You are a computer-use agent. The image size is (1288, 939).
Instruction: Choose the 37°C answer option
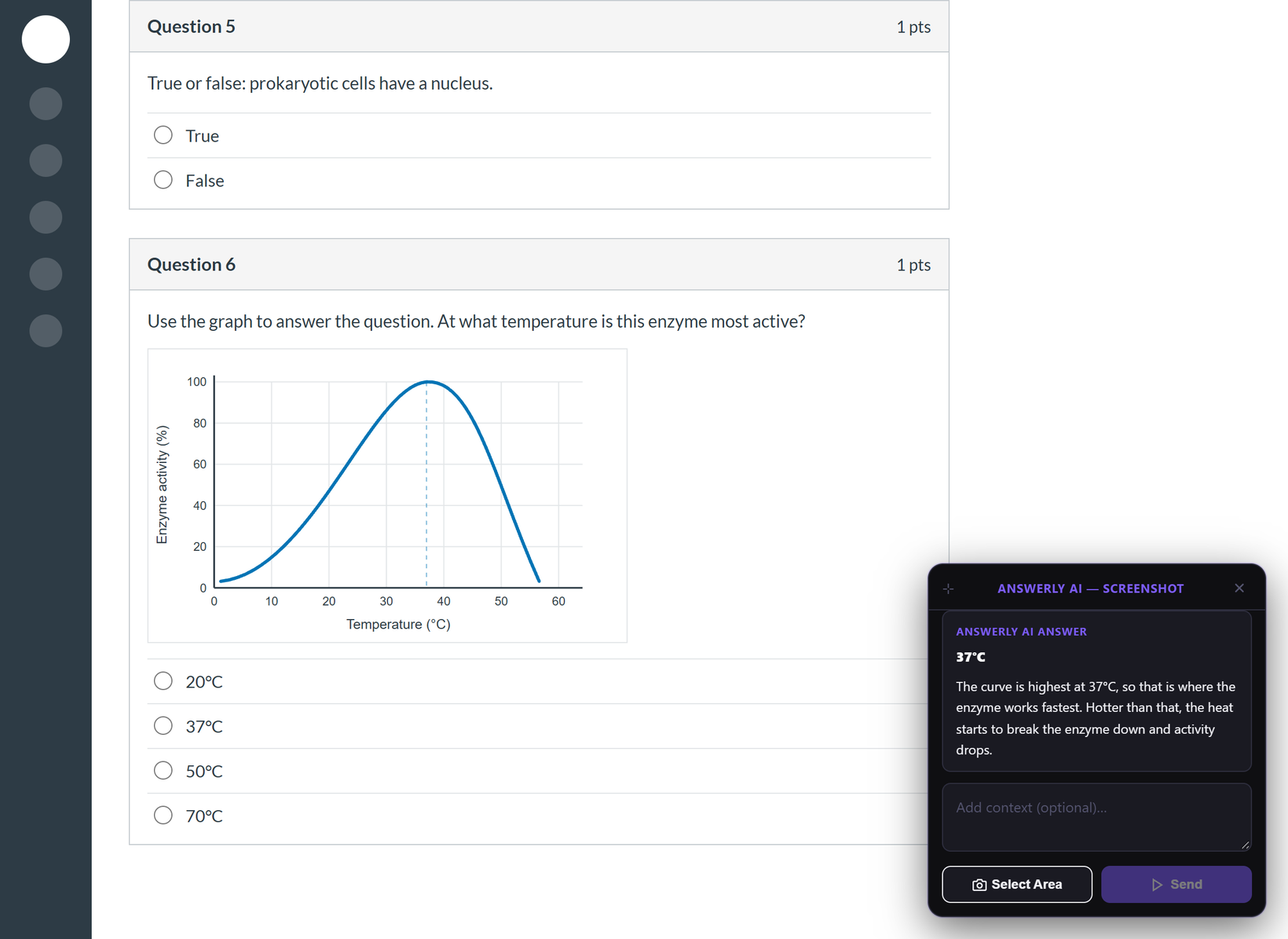point(163,725)
